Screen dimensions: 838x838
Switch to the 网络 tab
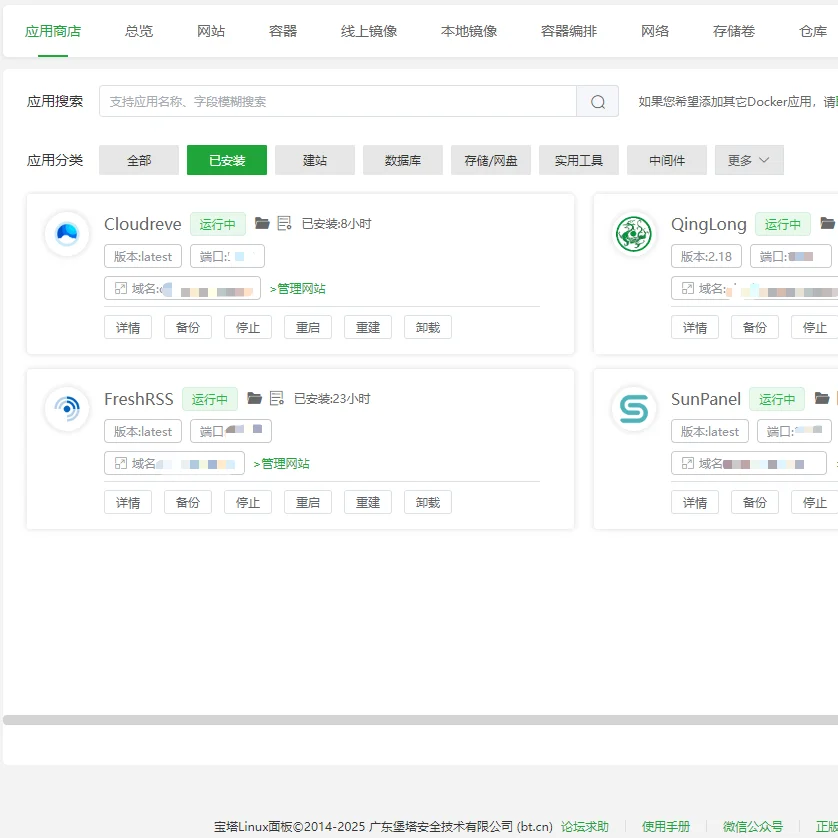coord(655,31)
